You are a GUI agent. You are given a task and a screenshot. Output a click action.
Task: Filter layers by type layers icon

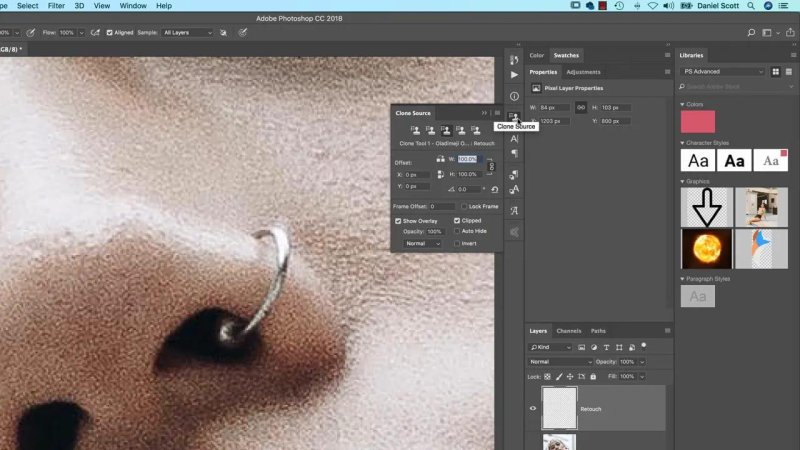(x=607, y=347)
